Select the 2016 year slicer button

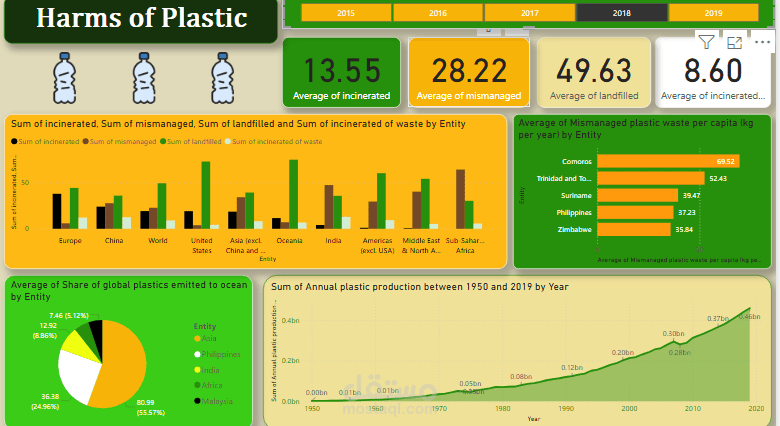tap(438, 13)
